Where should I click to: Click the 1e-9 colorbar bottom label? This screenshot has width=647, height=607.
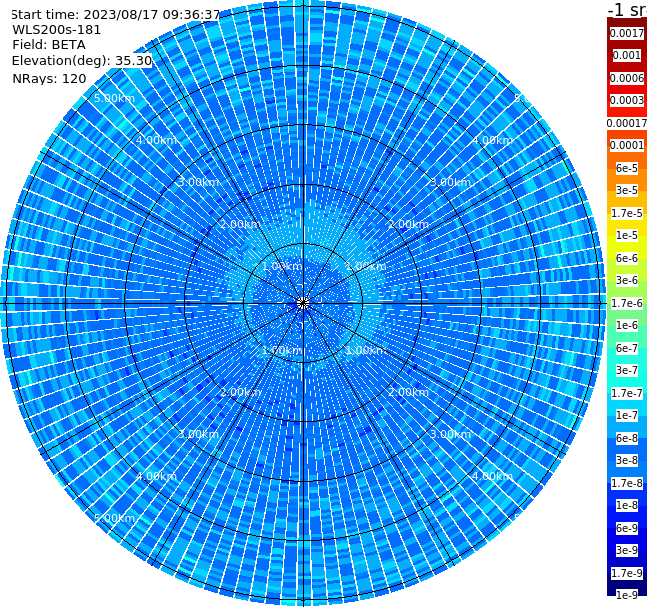(627, 595)
